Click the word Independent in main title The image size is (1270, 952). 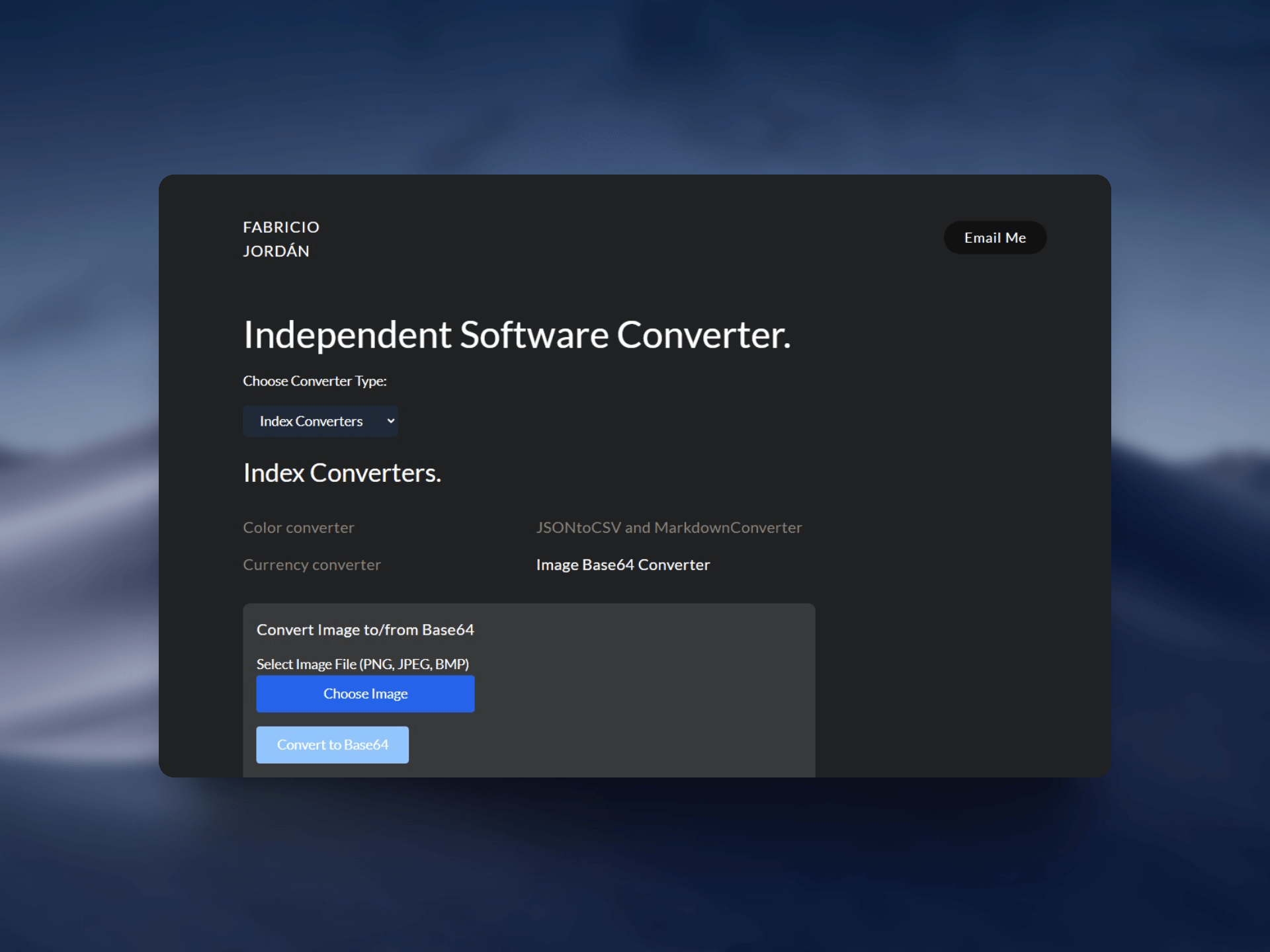tap(347, 335)
